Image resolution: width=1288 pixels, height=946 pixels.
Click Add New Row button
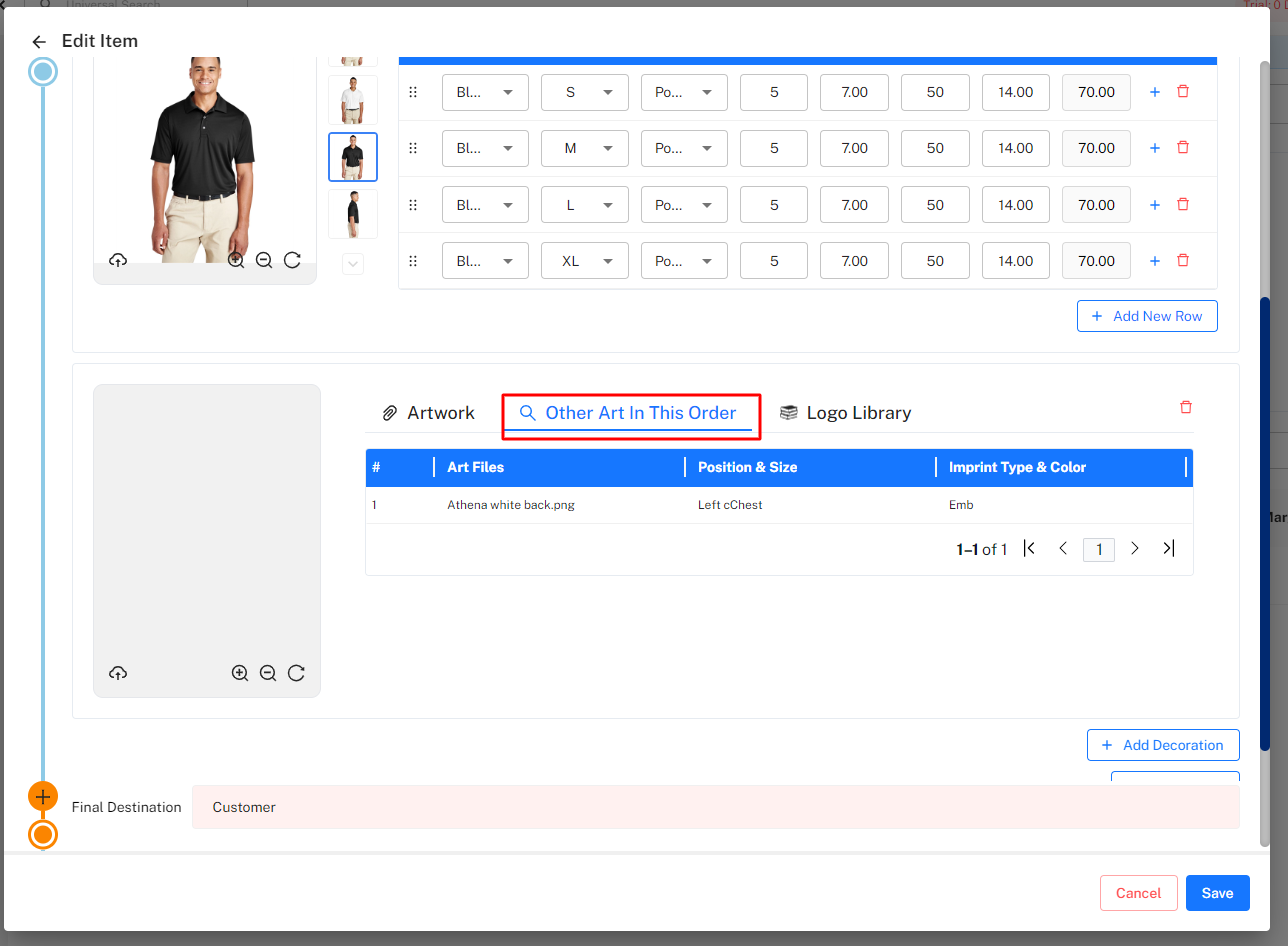(1147, 316)
